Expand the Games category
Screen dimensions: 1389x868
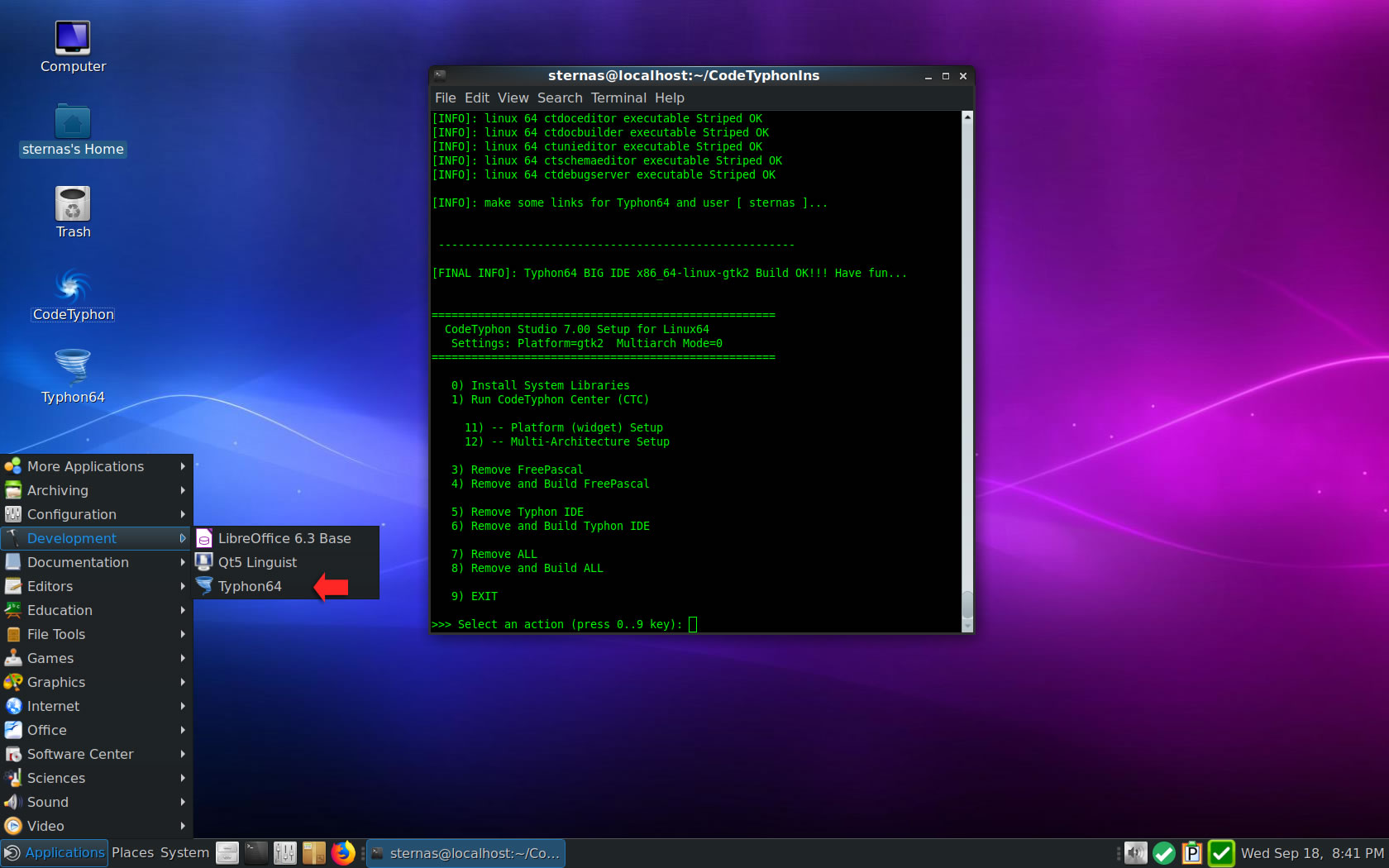(x=97, y=658)
